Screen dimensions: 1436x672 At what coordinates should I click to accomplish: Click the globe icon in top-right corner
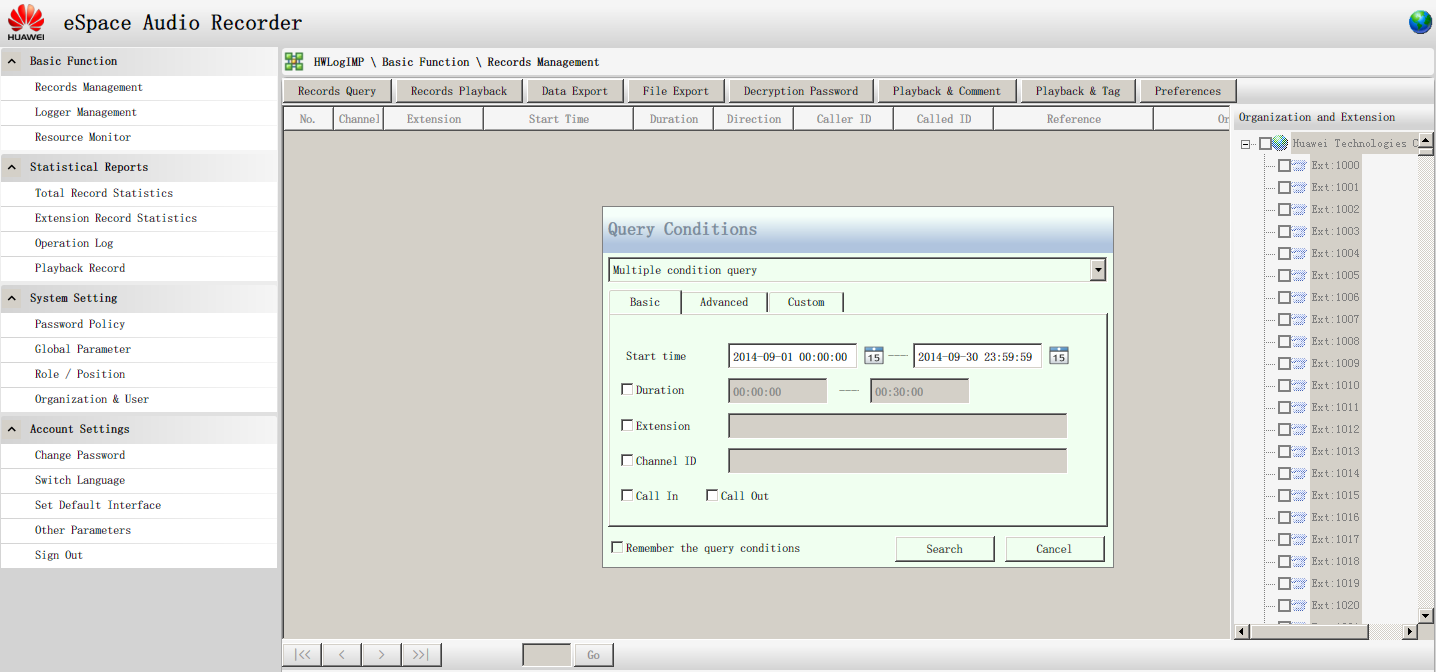[x=1420, y=22]
